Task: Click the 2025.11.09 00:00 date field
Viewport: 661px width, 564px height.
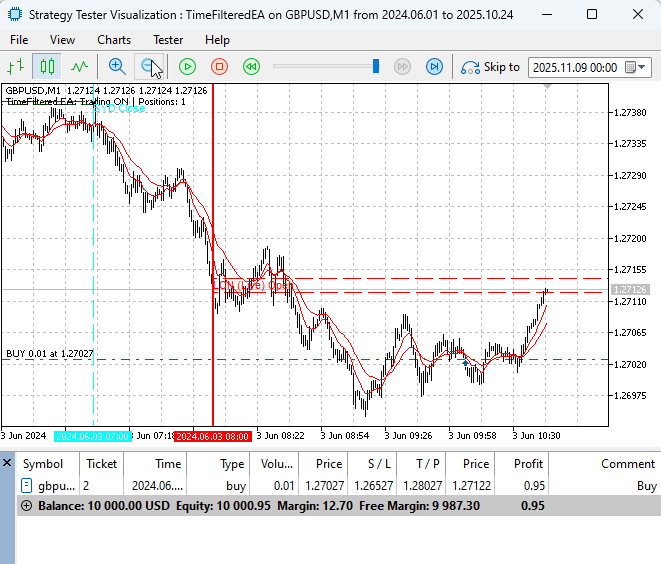Action: click(575, 67)
